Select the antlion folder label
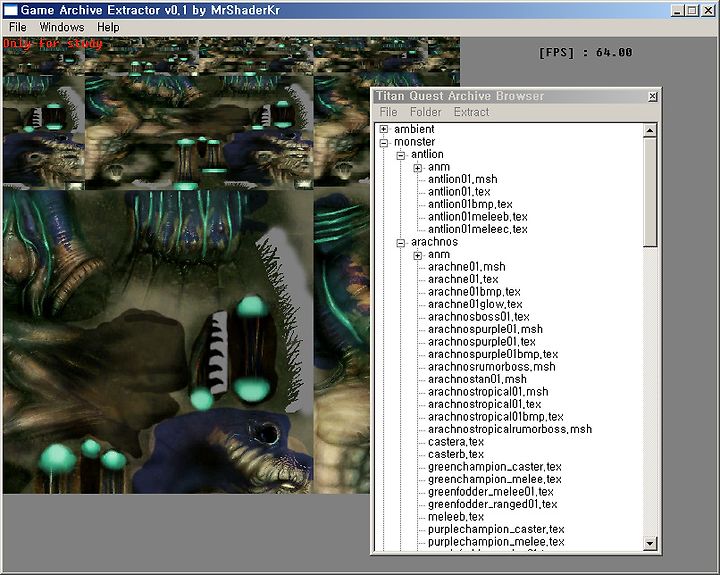The height and width of the screenshot is (575, 720). (427, 154)
